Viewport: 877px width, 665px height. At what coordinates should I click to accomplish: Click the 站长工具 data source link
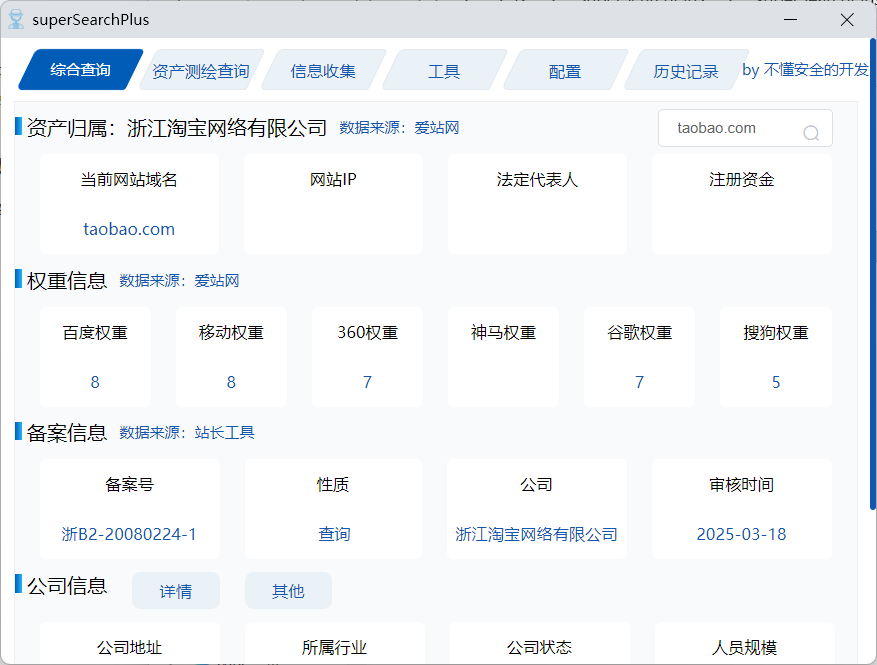224,433
